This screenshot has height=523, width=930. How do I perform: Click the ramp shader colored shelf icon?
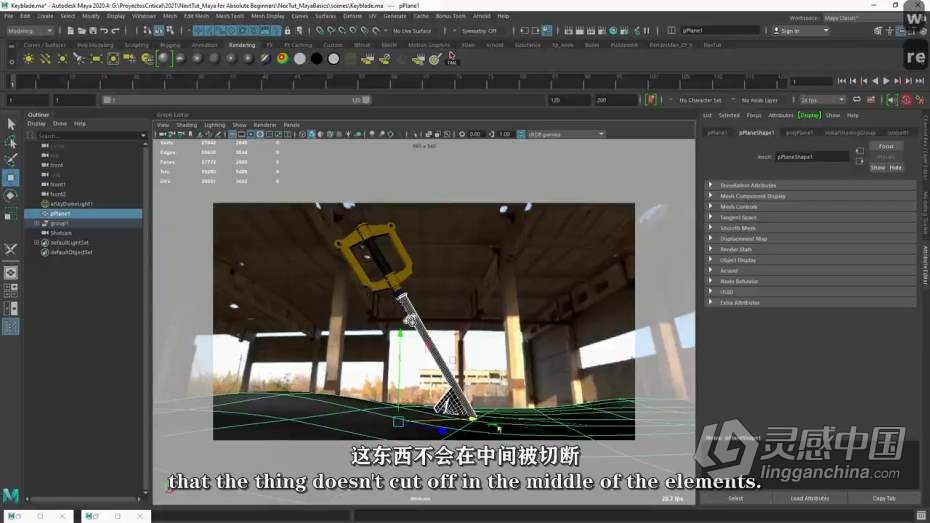283,59
